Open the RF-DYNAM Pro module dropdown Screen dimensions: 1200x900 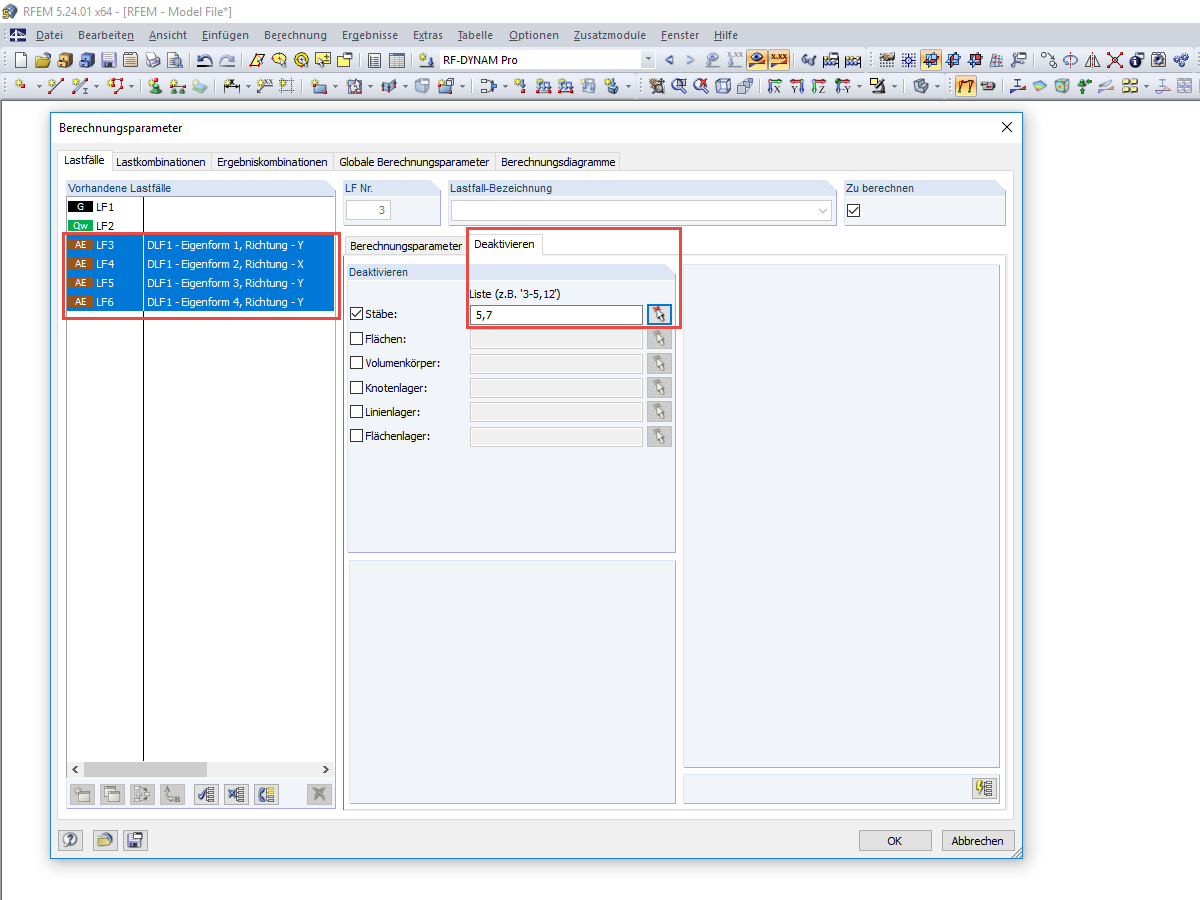pos(648,60)
